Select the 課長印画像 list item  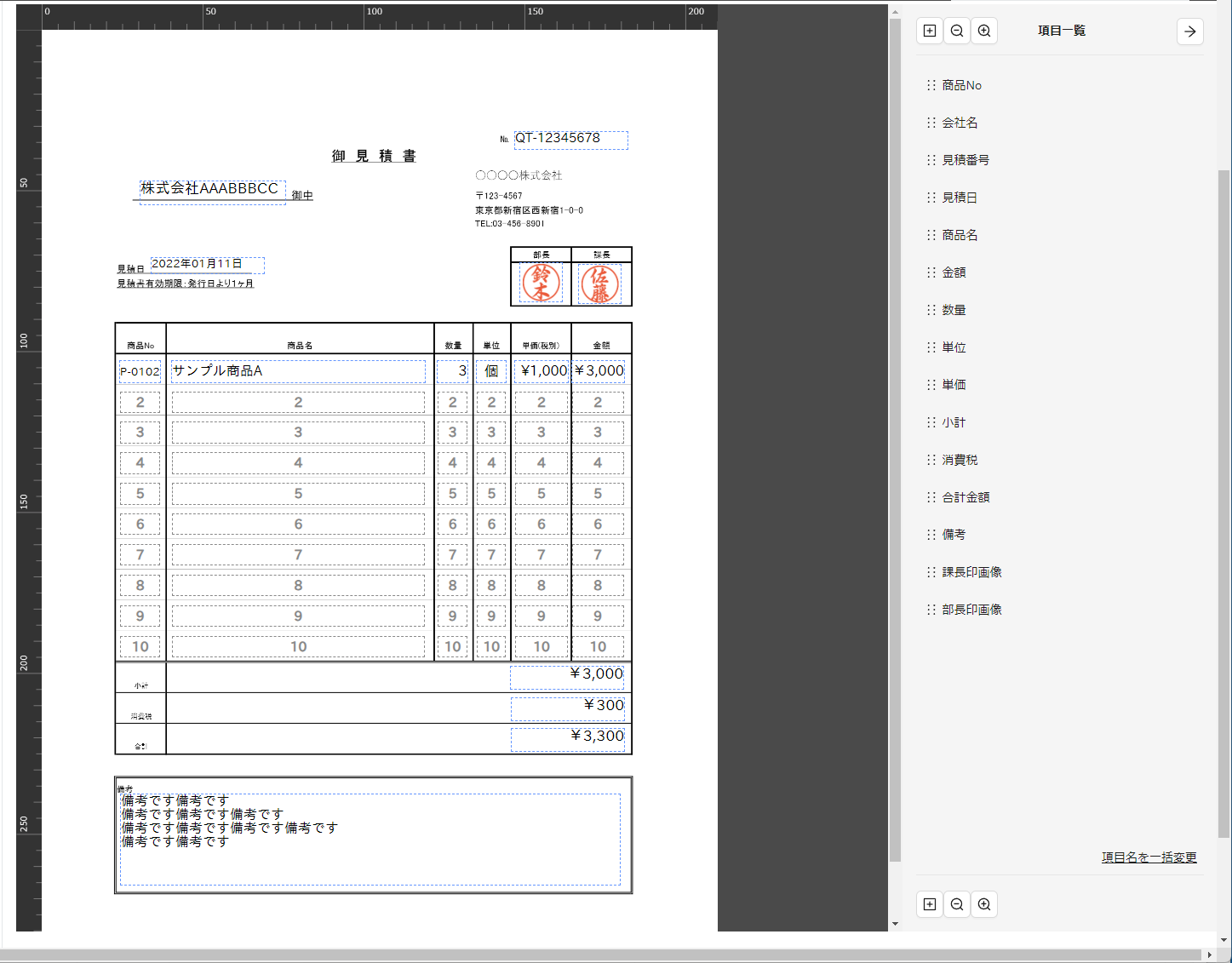pos(971,572)
